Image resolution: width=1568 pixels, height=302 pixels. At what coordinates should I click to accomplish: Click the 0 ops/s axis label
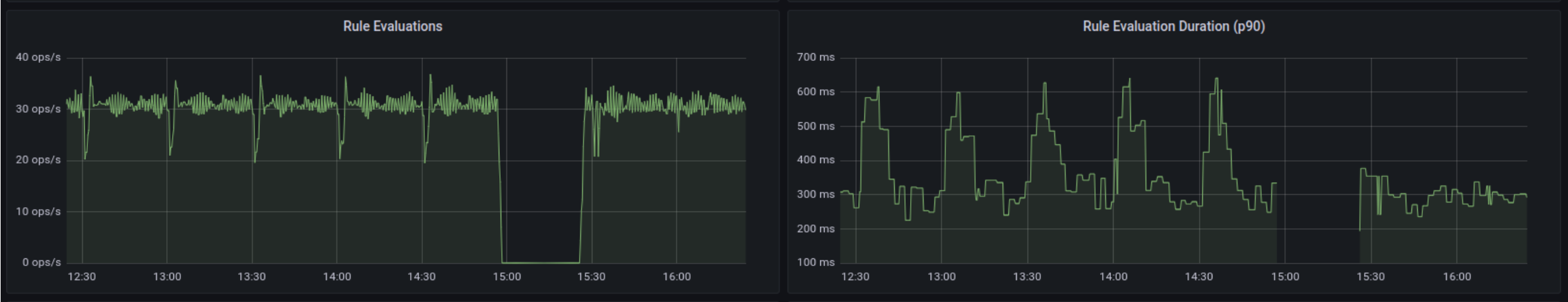click(x=42, y=262)
